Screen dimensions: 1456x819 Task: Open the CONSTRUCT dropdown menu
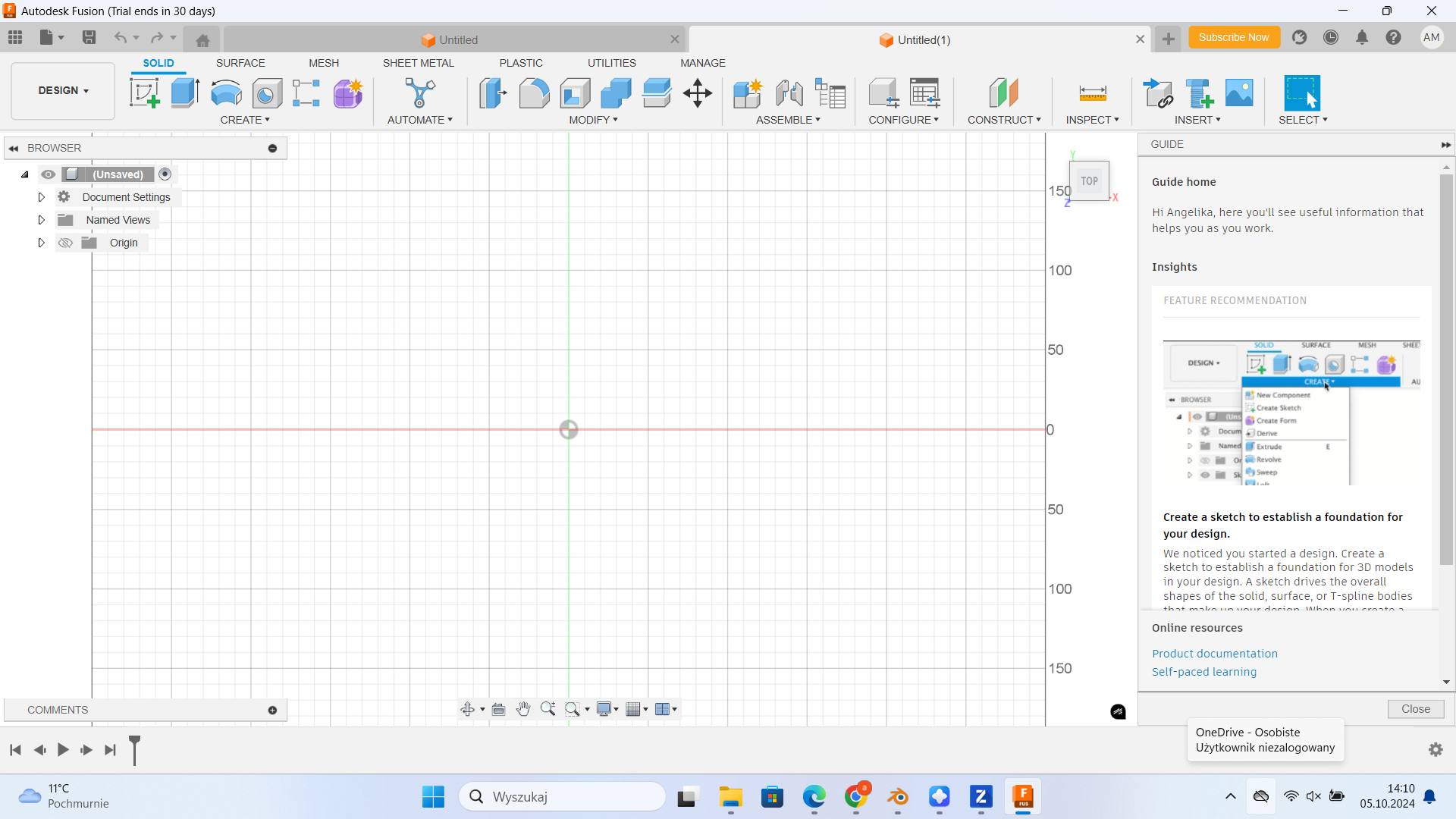pyautogui.click(x=1004, y=120)
